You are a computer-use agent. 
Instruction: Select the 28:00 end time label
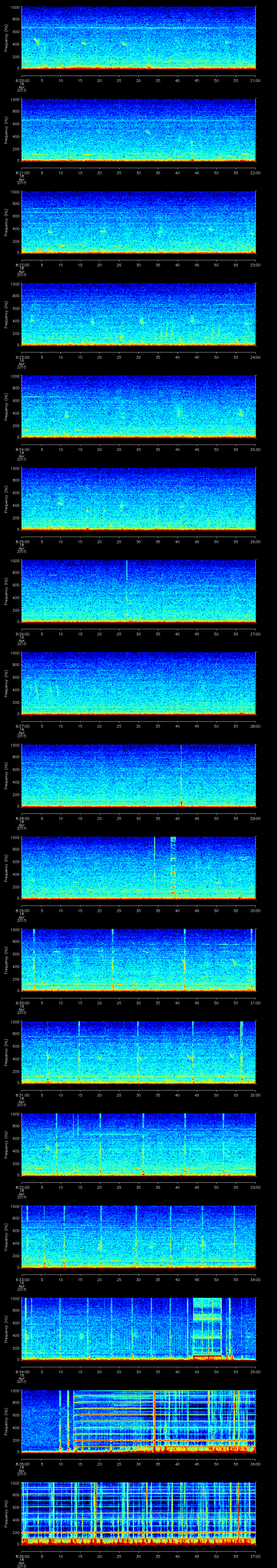pyautogui.click(x=256, y=726)
